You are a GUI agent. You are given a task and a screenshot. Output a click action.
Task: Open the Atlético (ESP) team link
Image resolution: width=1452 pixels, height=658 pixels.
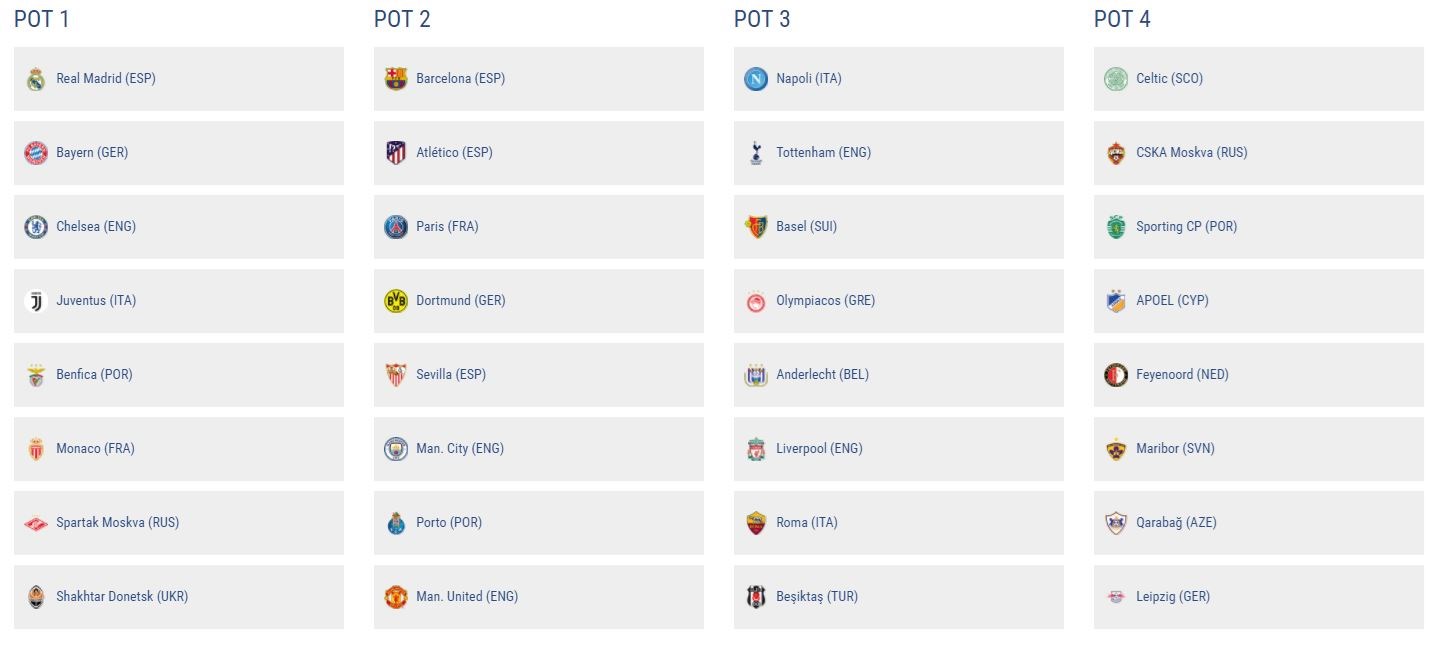pyautogui.click(x=454, y=153)
